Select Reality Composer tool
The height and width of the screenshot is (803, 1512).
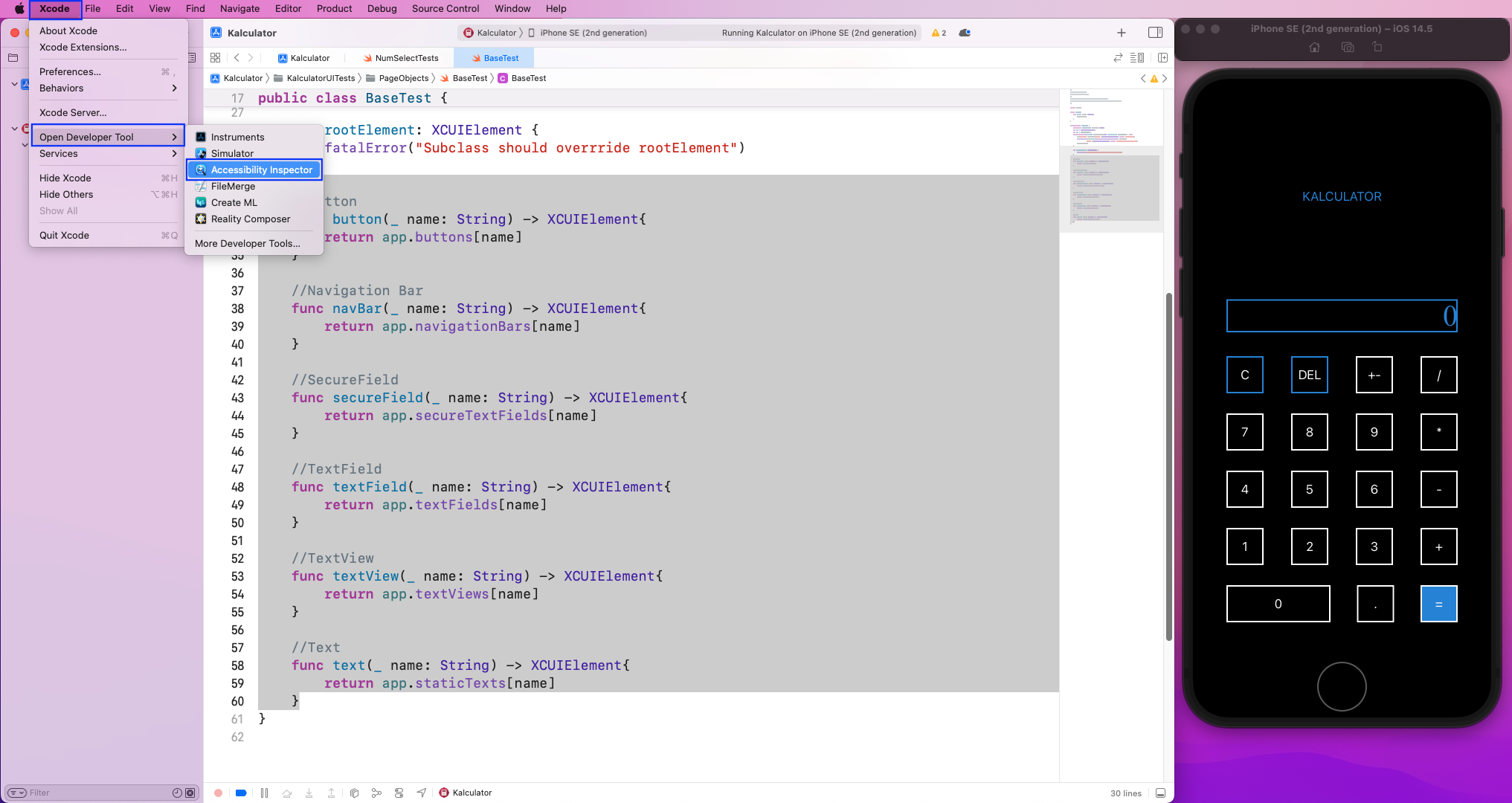(251, 218)
